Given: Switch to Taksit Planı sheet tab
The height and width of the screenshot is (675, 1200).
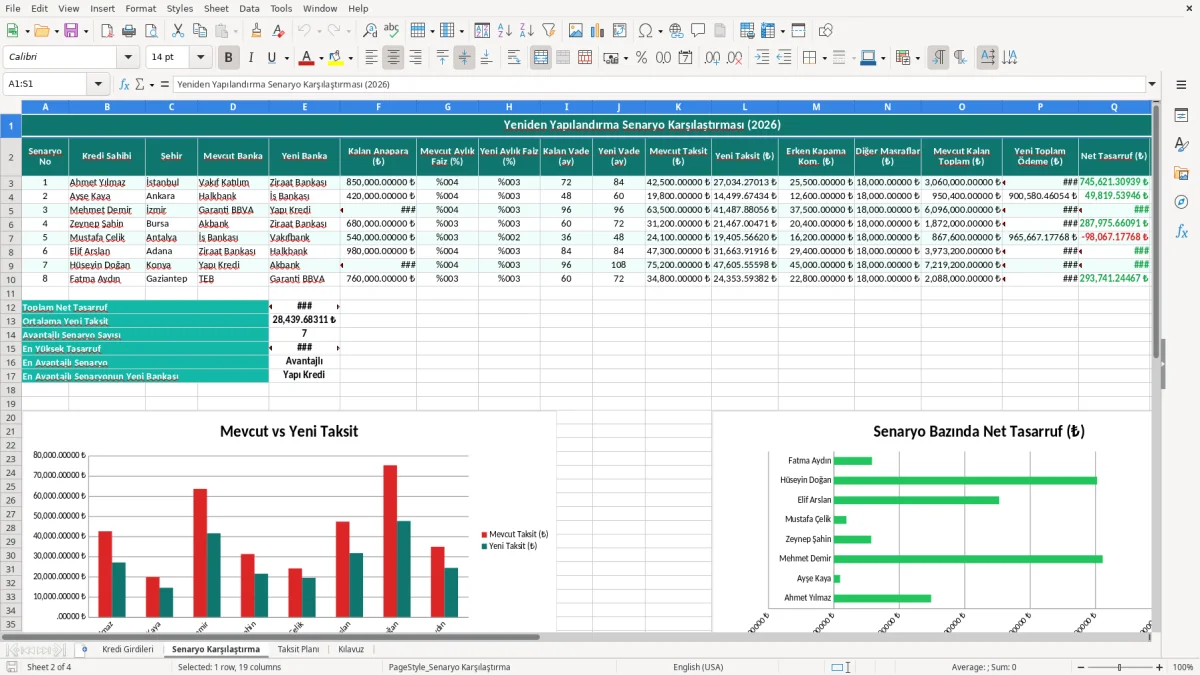Looking at the screenshot, I should [x=298, y=649].
